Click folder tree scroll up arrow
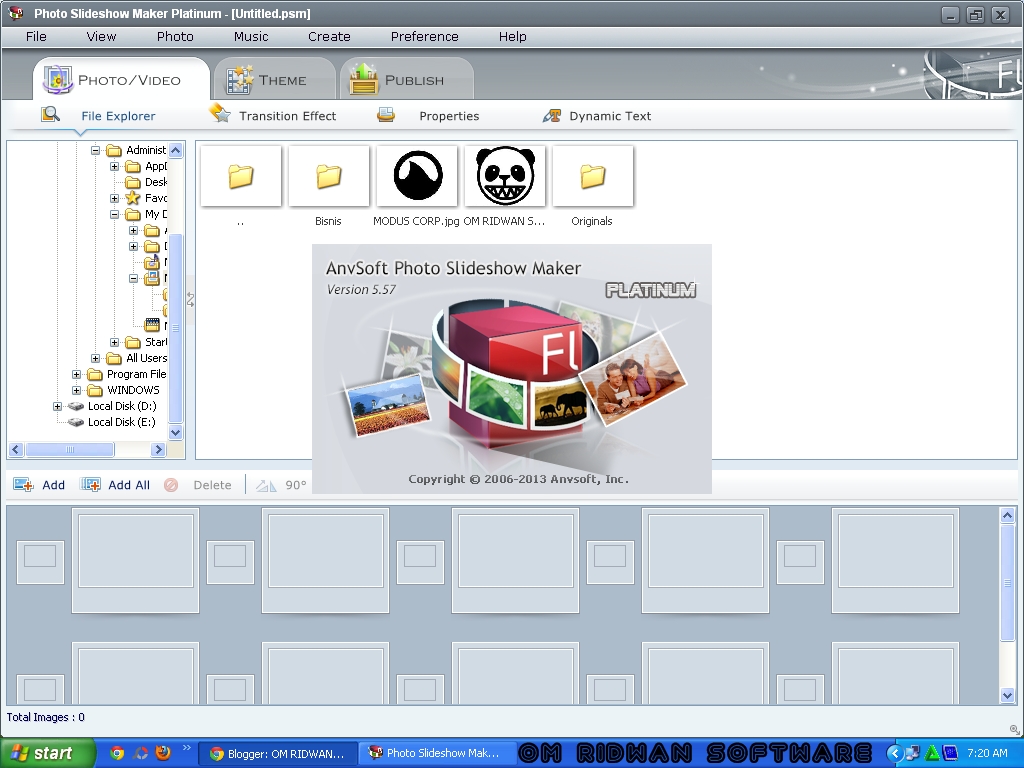This screenshot has height=768, width=1024. coord(176,150)
